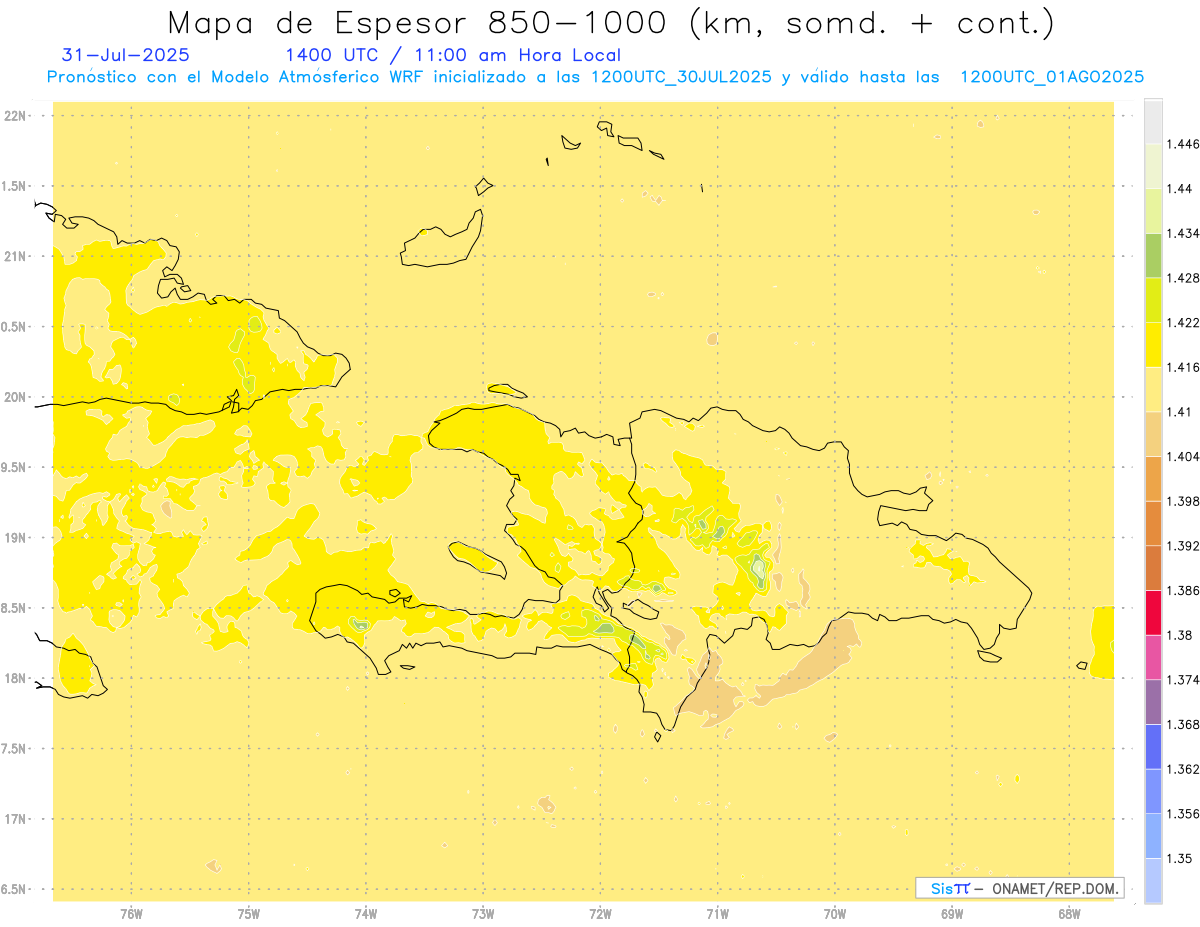Pick the gray colorbar segment above 1.446
1200x927 pixels.
click(x=1153, y=121)
